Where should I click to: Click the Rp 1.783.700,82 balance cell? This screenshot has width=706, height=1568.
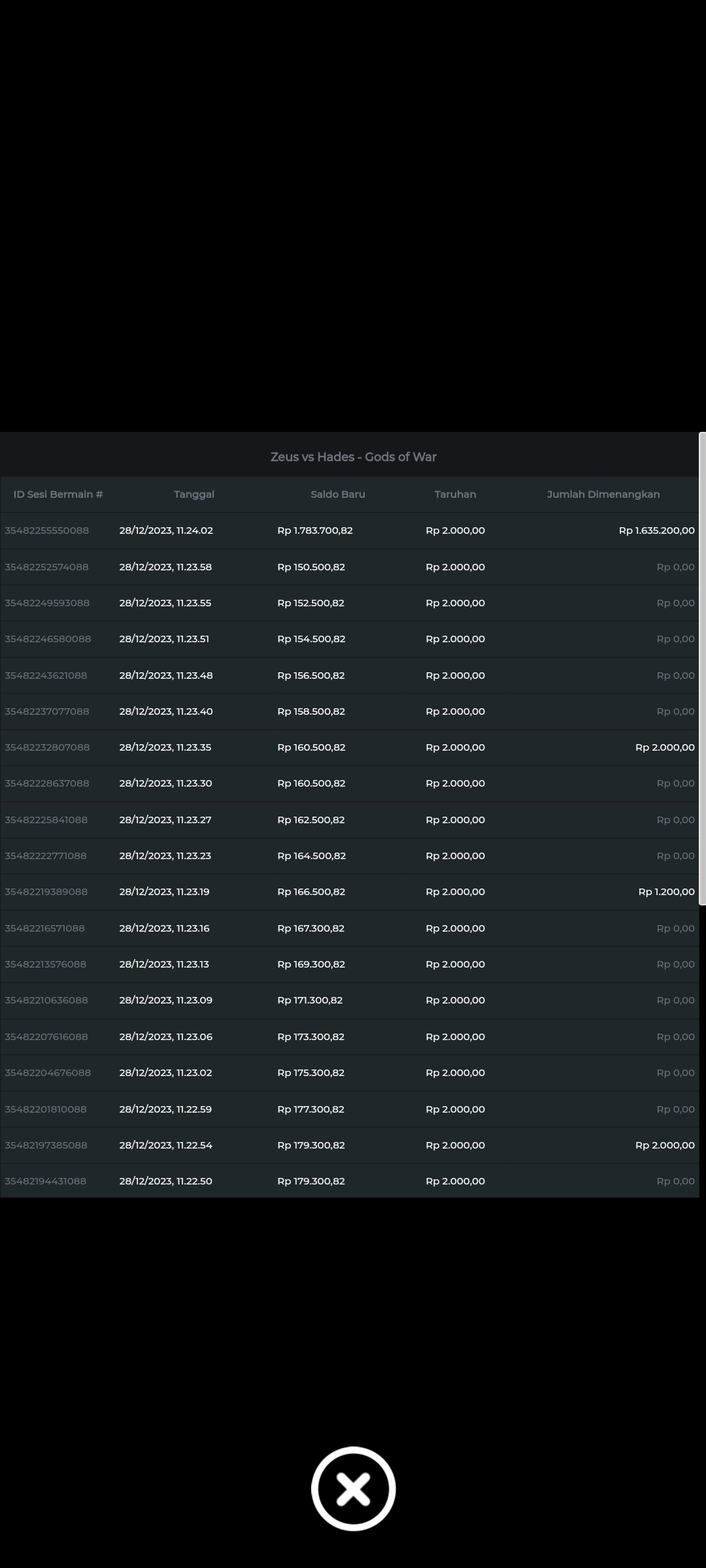(x=315, y=531)
